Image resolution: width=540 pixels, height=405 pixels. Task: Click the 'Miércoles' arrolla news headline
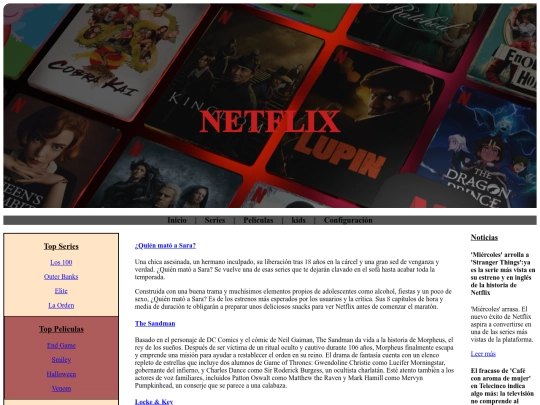click(x=503, y=274)
